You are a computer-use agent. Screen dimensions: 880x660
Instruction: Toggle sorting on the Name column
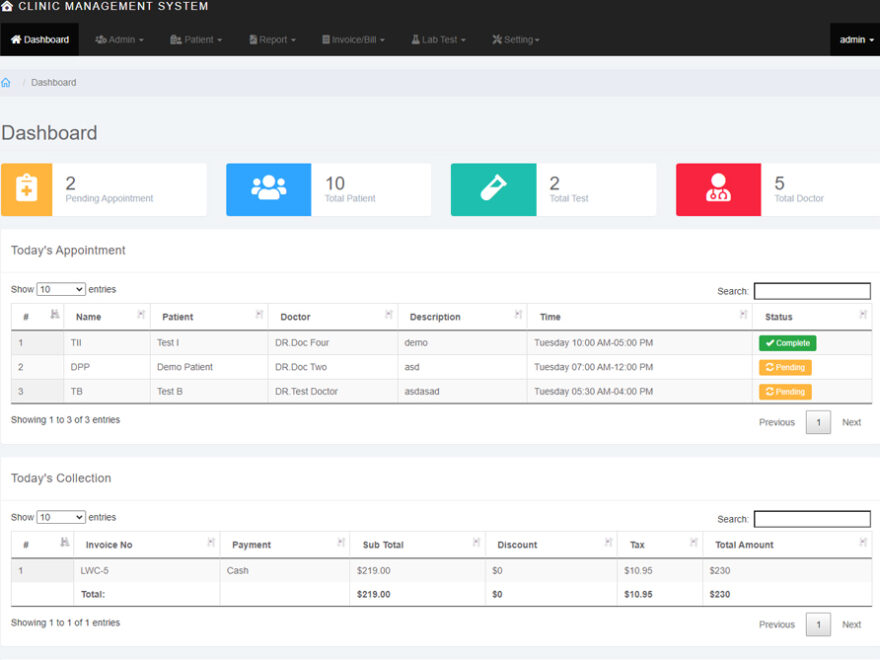107,317
